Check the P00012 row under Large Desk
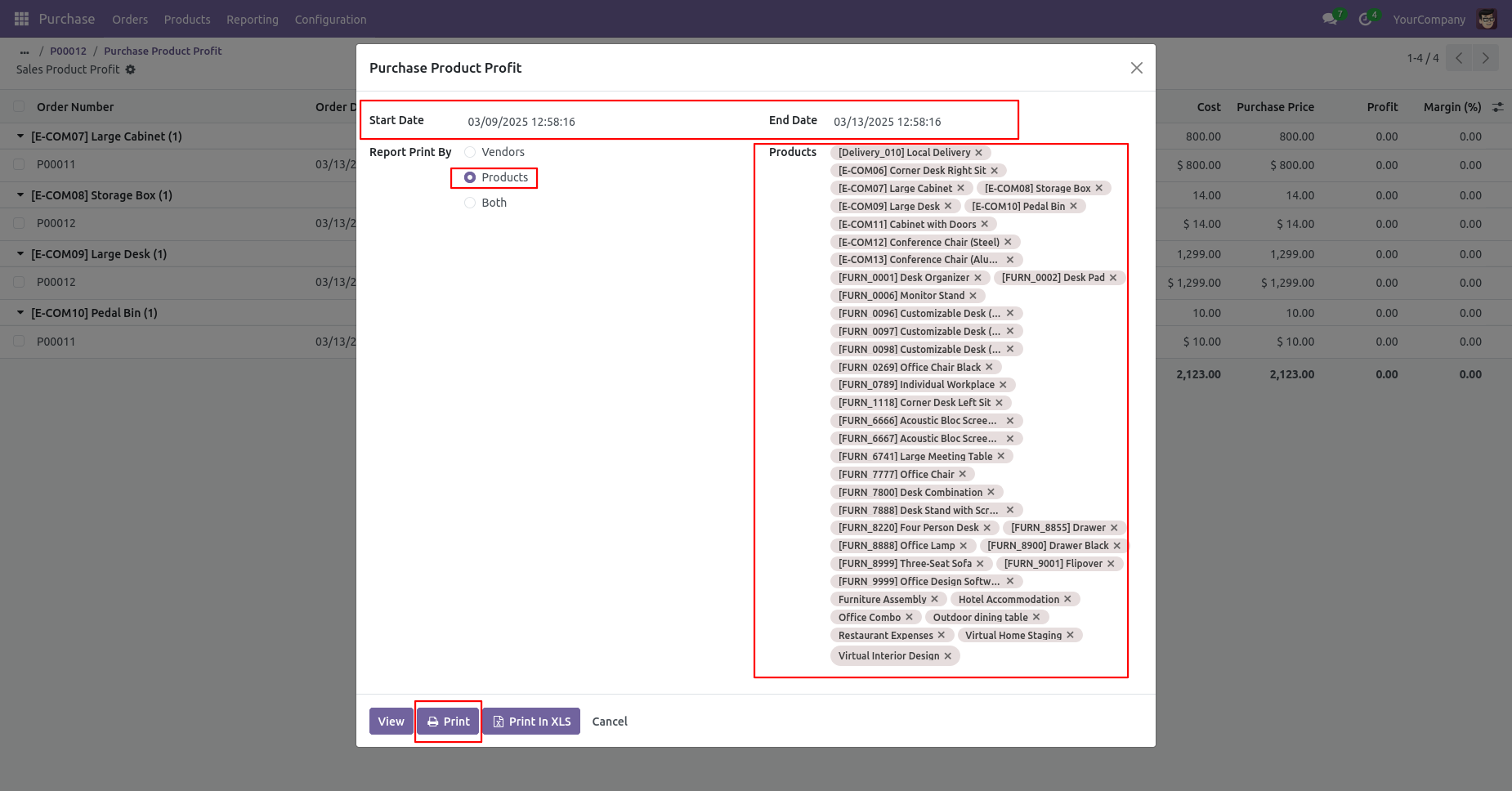The width and height of the screenshot is (1512, 791). point(19,282)
